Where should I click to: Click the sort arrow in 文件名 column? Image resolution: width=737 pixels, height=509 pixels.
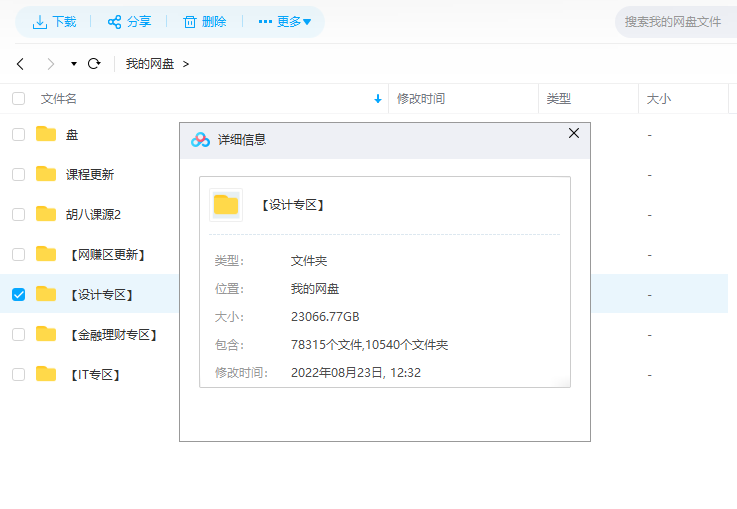[377, 99]
